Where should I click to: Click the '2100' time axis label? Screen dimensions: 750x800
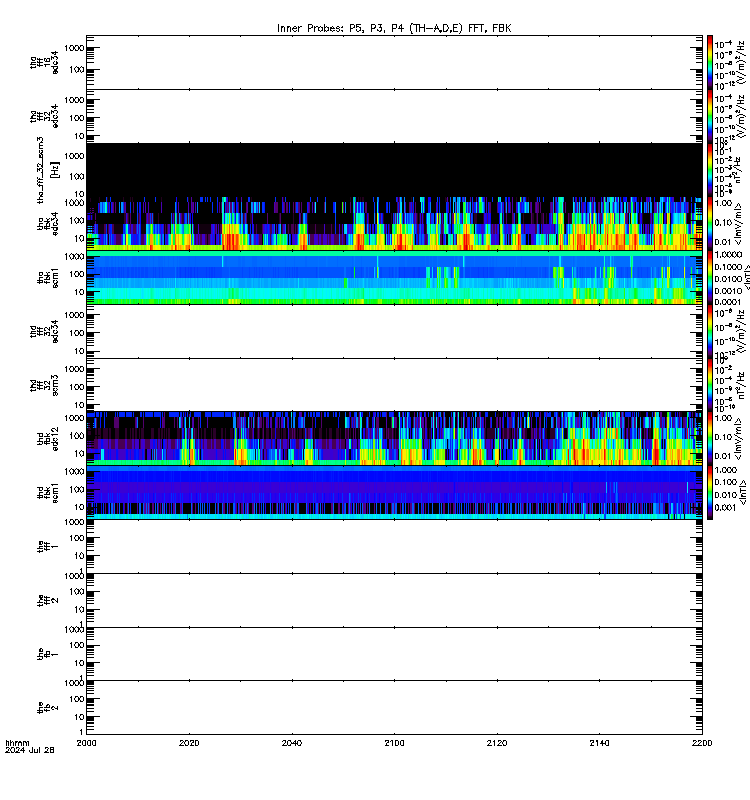point(394,743)
